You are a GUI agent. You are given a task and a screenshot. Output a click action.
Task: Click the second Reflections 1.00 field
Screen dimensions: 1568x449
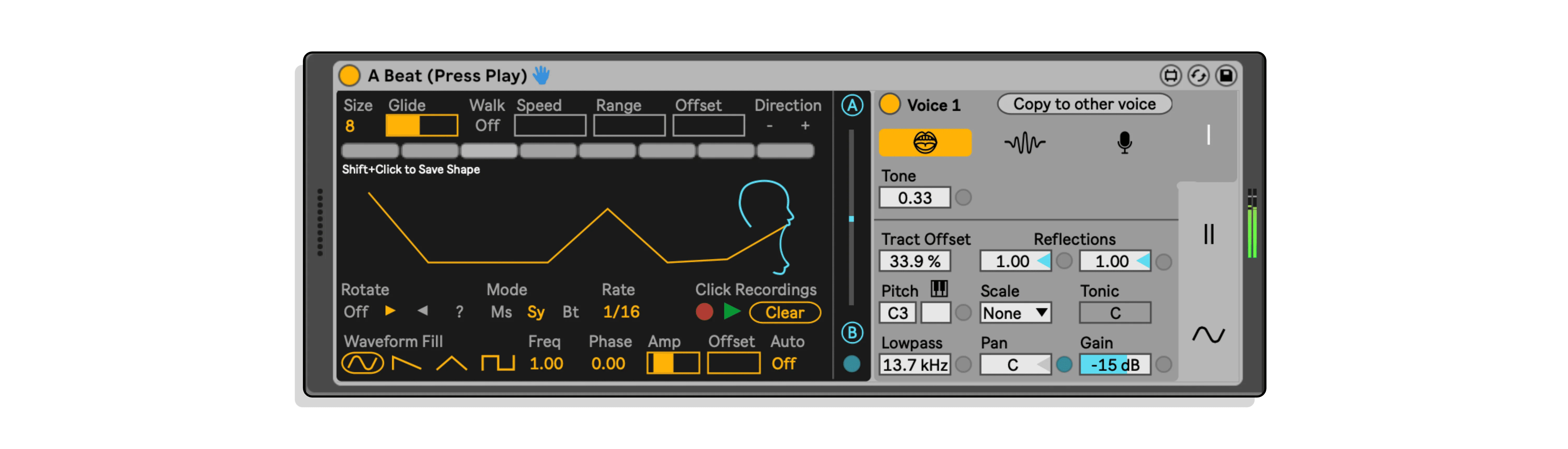1115,261
